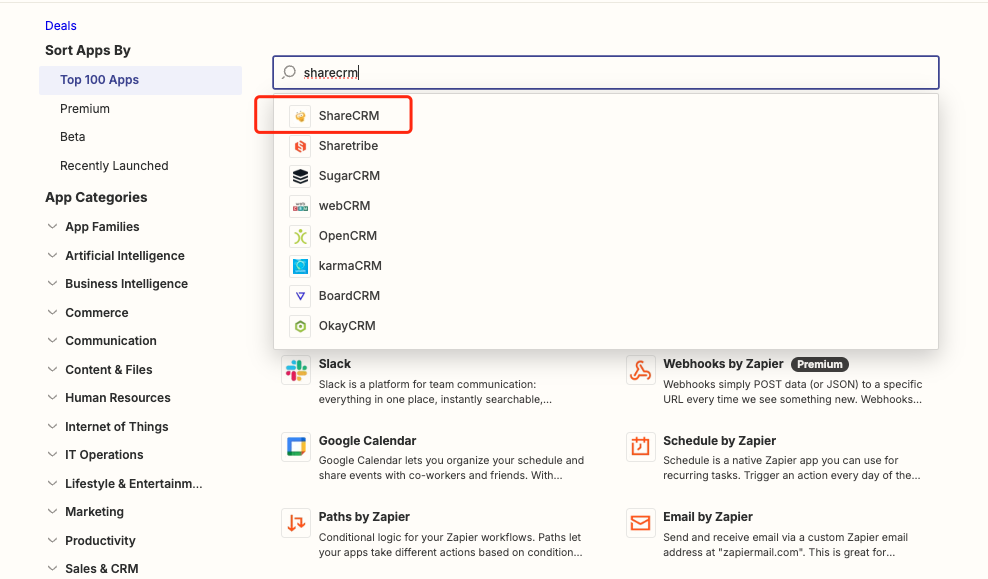Choose webCRM from search suggestions
The image size is (988, 579).
click(606, 206)
